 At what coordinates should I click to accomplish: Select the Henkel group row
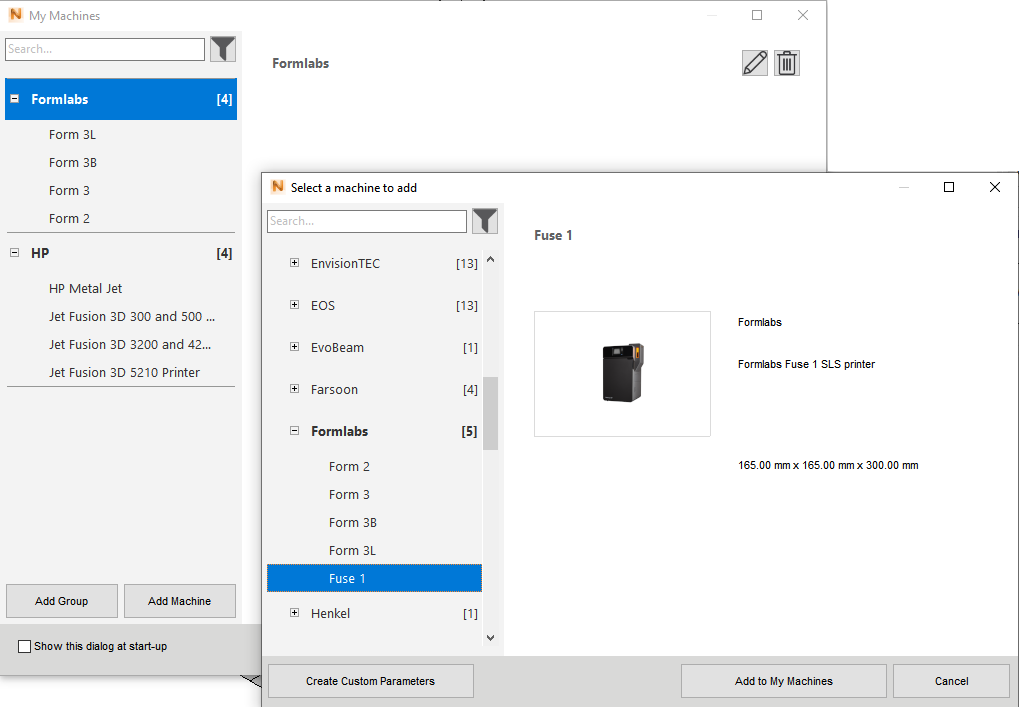coord(374,613)
